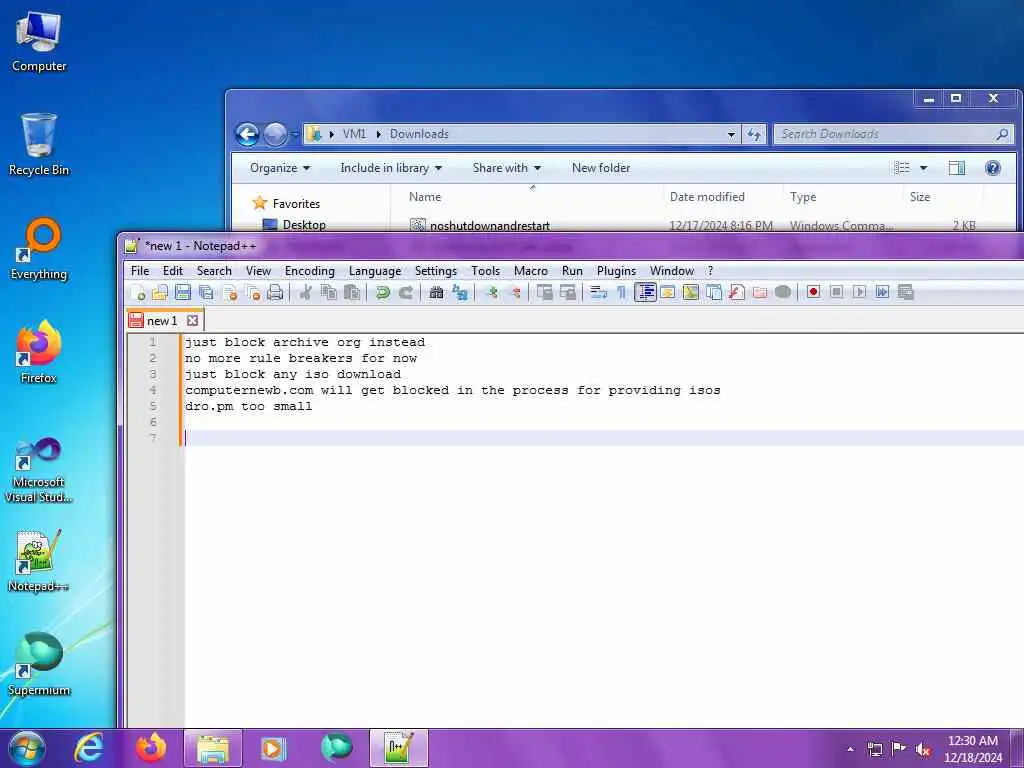Open the Encoding menu

[x=310, y=270]
